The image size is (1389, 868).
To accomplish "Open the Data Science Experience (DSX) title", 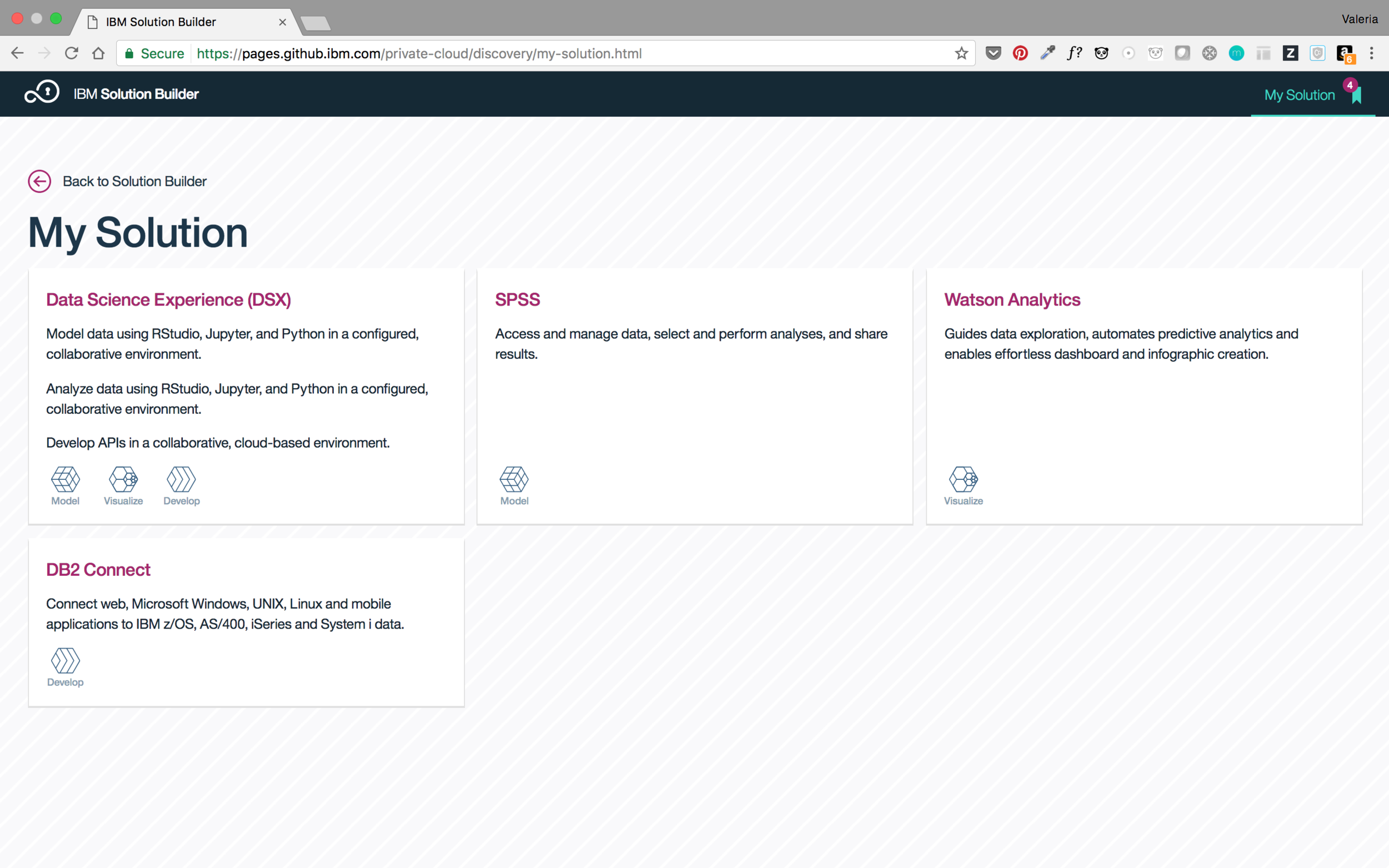I will click(168, 300).
